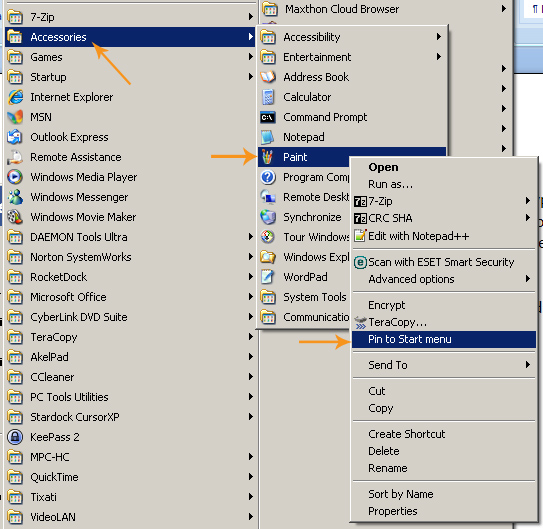Click the MSN butterfly icon
The height and width of the screenshot is (529, 543).
[x=15, y=117]
